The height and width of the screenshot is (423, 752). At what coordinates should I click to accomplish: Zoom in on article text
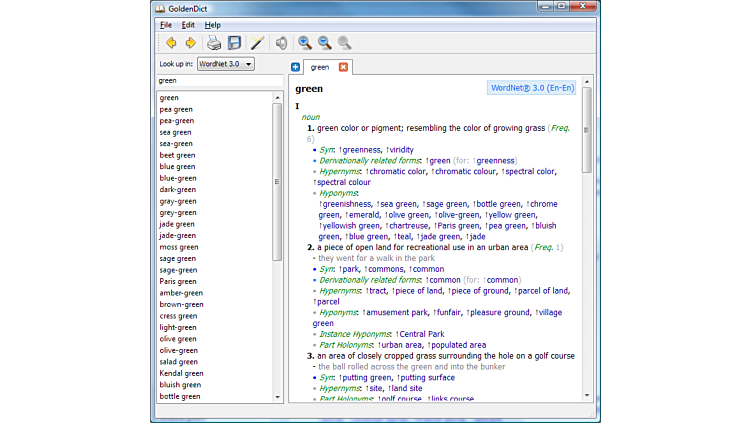[x=305, y=43]
